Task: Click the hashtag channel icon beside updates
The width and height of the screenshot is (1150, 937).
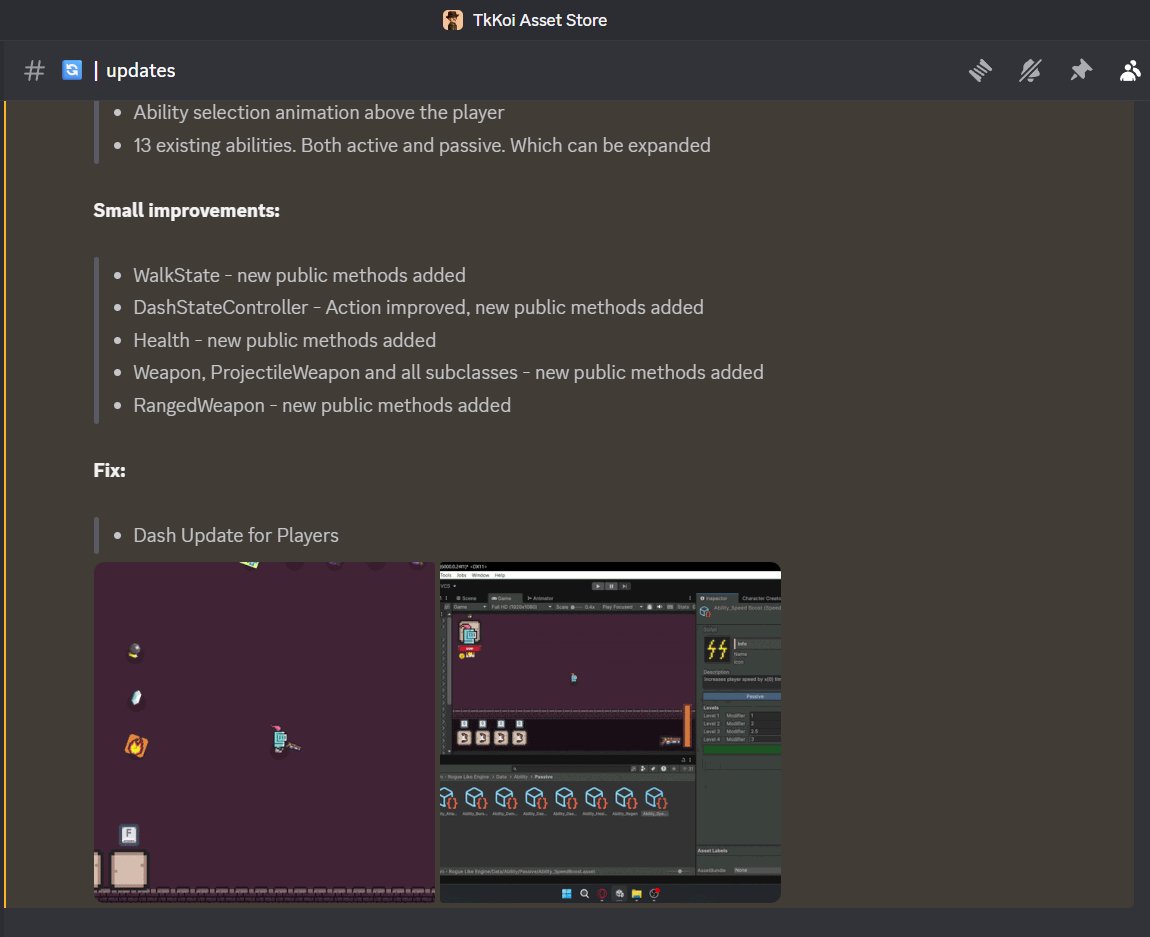Action: [34, 70]
